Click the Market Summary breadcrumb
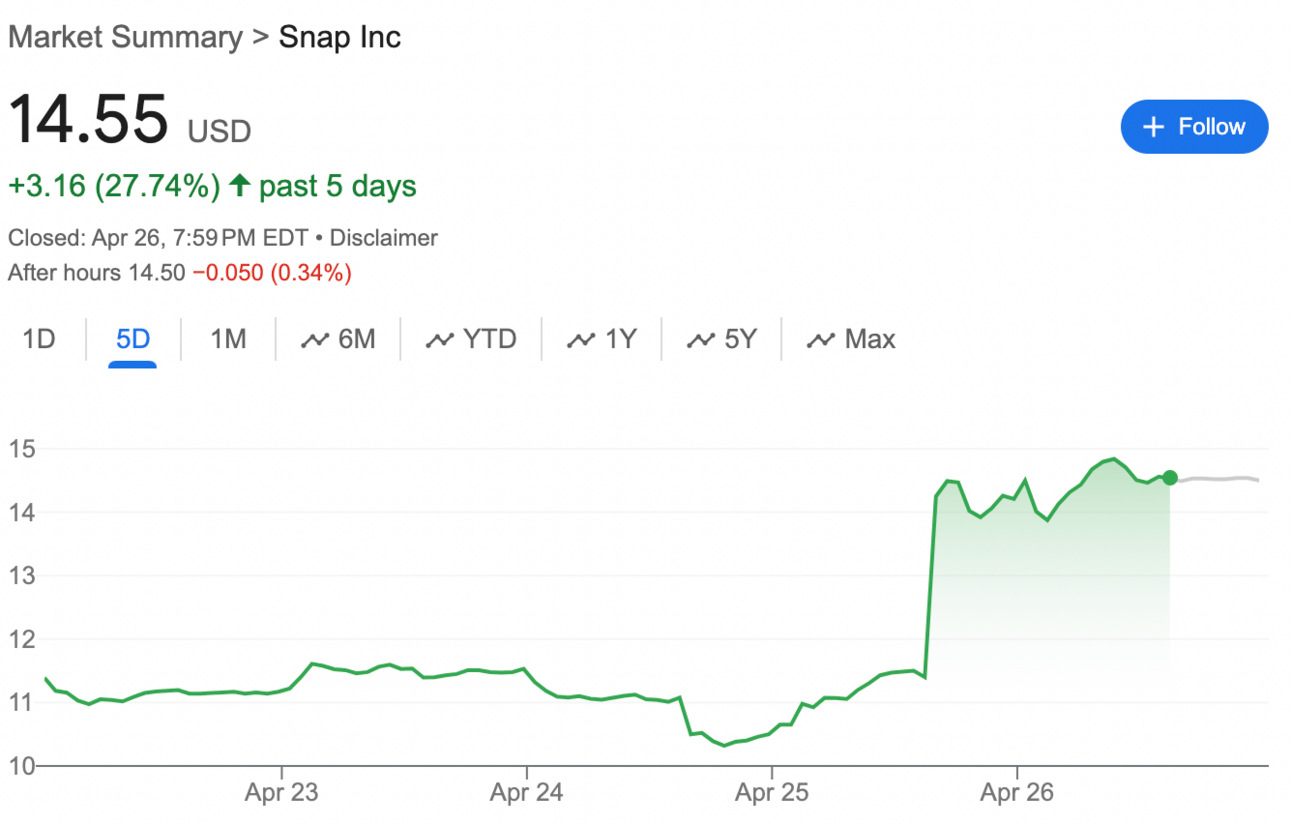 [125, 38]
